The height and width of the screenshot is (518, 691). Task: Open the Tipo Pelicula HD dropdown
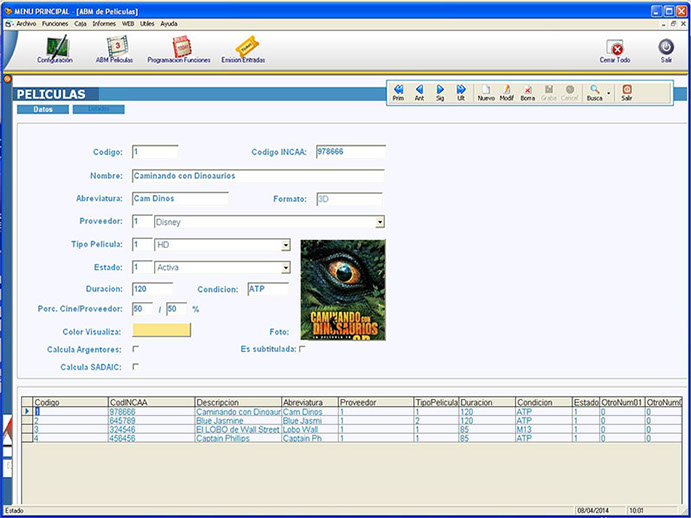click(x=285, y=245)
